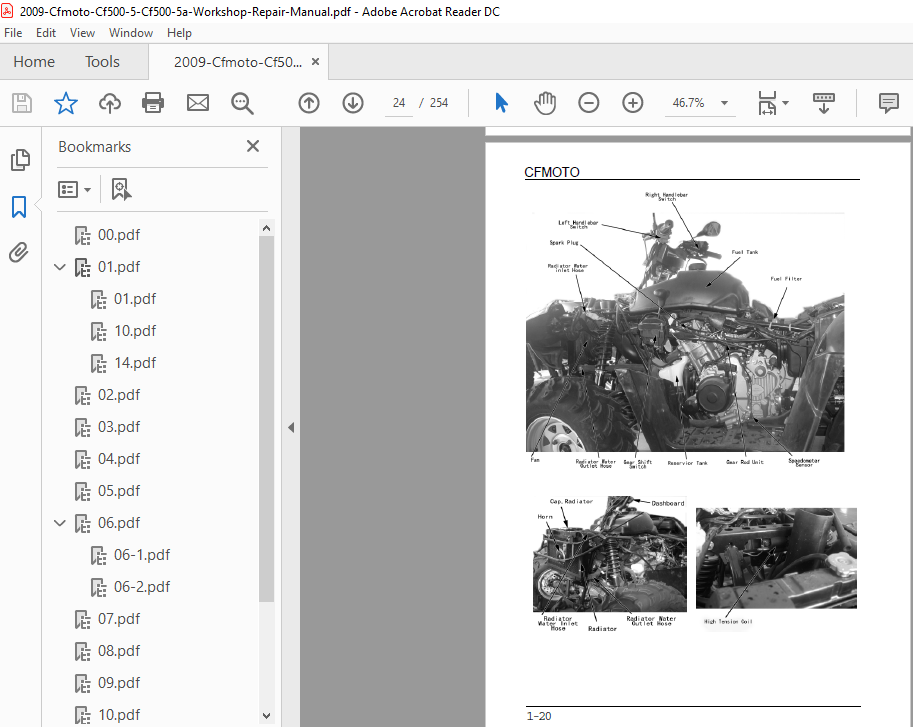This screenshot has width=913, height=727.
Task: Open the Edit menu
Action: [x=45, y=33]
